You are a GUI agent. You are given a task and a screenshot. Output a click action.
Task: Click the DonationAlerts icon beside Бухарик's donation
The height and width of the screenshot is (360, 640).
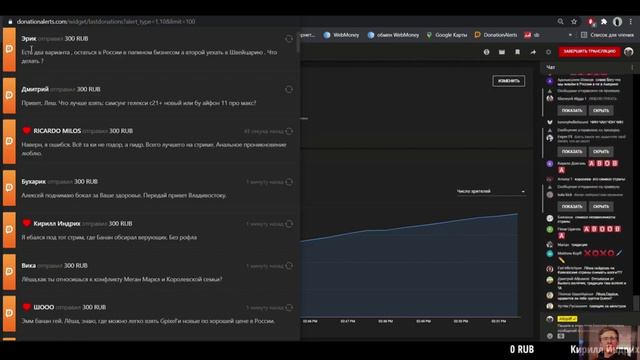(x=9, y=188)
